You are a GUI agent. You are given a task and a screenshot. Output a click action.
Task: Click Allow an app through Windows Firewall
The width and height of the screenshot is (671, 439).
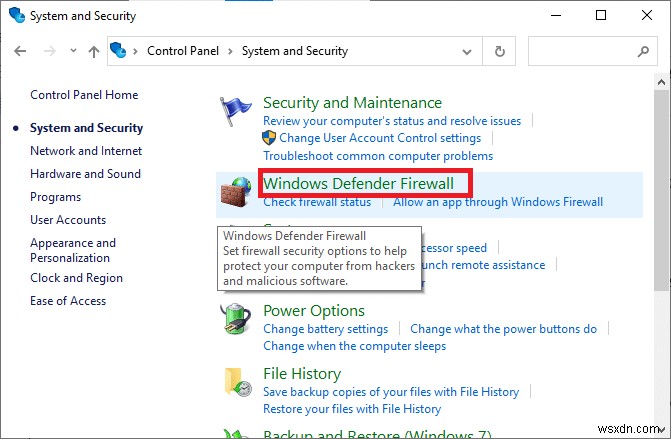coord(498,202)
